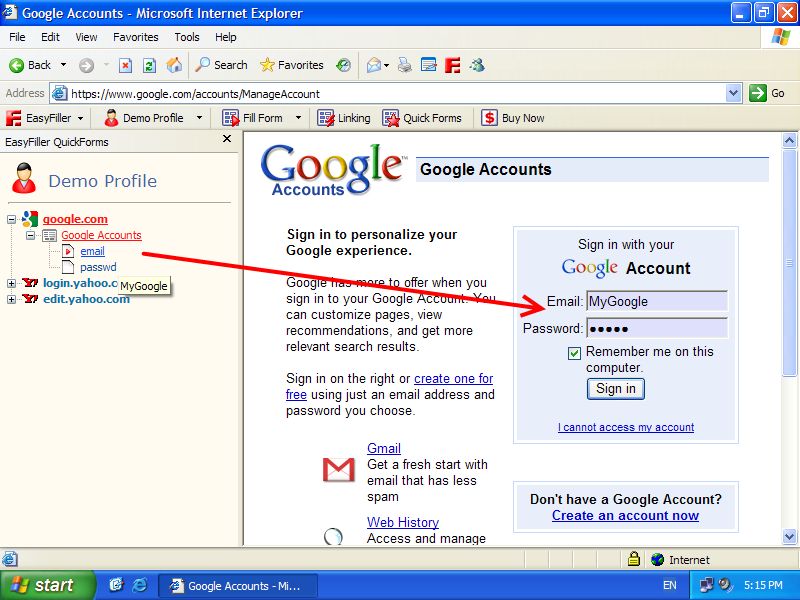Toggle Remember me on this computer checkbox
The width and height of the screenshot is (800, 600).
(x=574, y=353)
